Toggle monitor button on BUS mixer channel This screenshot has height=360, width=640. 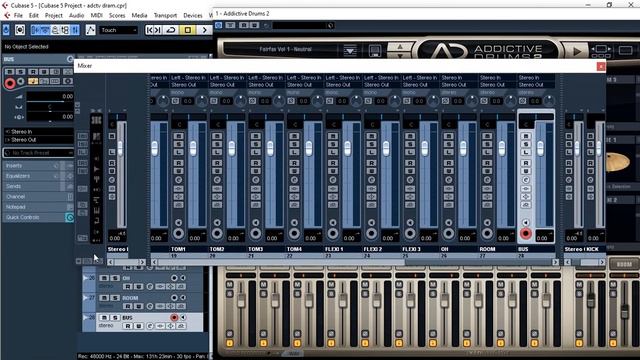[x=526, y=222]
